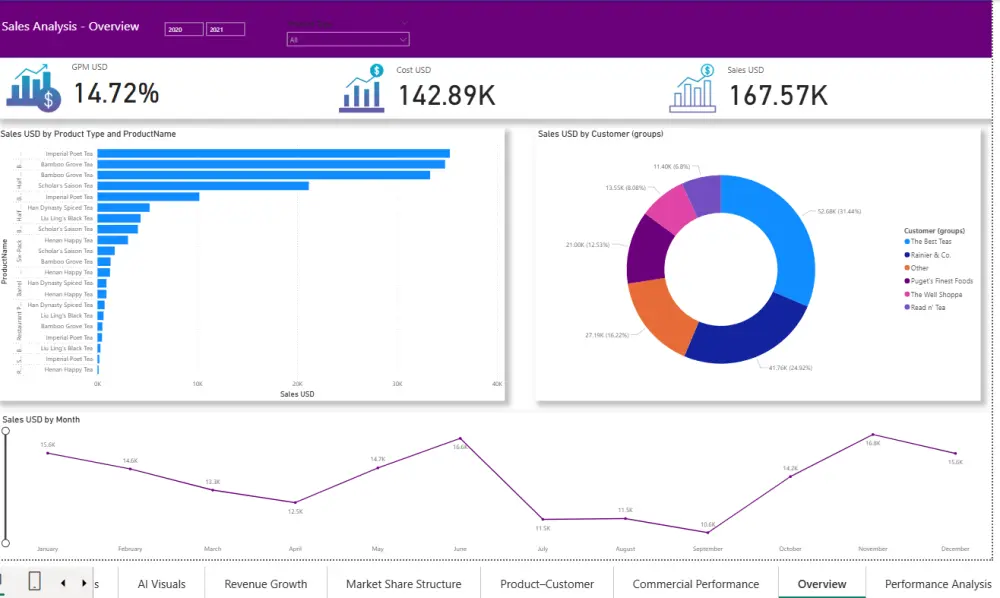Select the Overview page tab
The width and height of the screenshot is (1000, 598).
click(x=821, y=584)
